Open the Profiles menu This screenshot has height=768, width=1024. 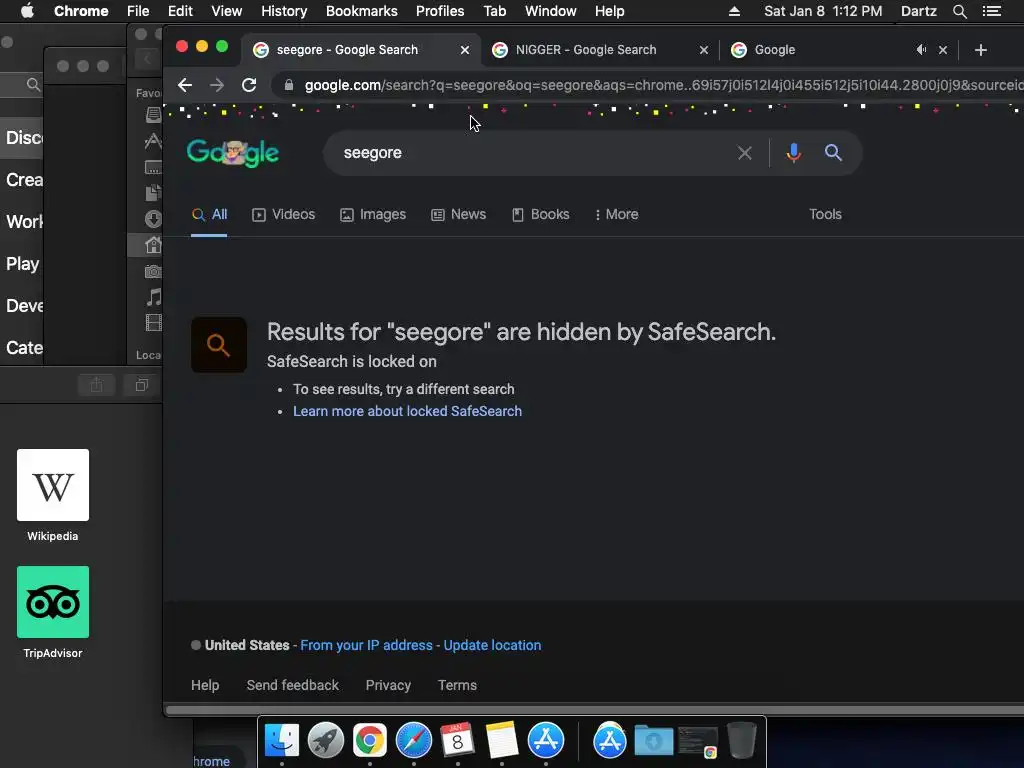click(440, 11)
